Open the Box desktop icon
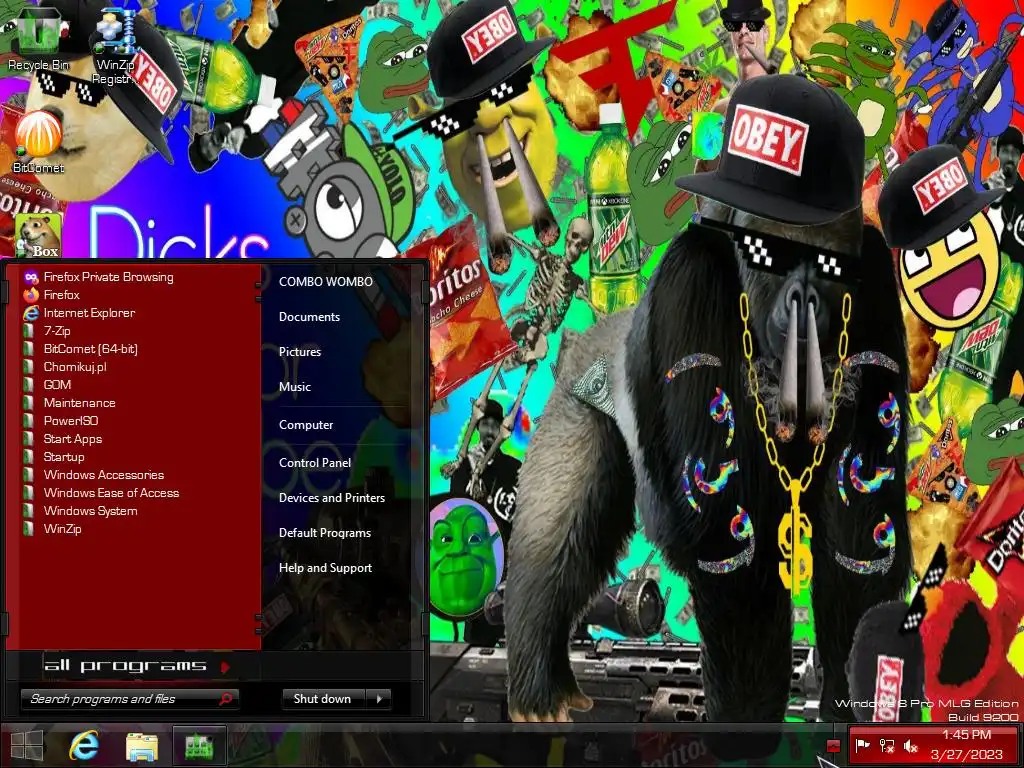Viewport: 1024px width, 768px height. (x=38, y=235)
